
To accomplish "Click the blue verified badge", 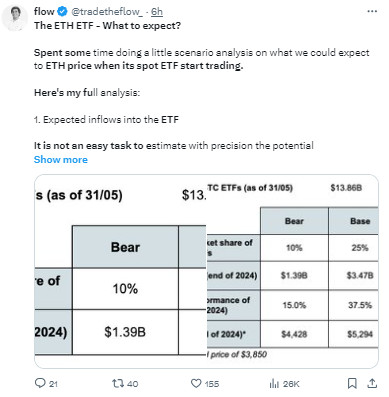I will coord(62,12).
